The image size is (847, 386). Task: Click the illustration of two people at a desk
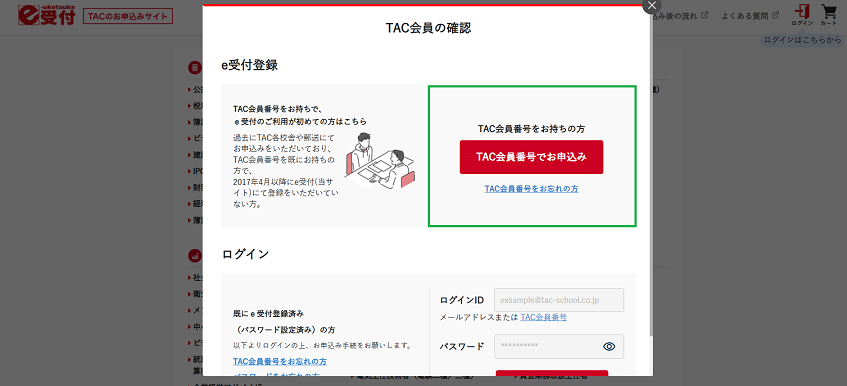tap(380, 161)
